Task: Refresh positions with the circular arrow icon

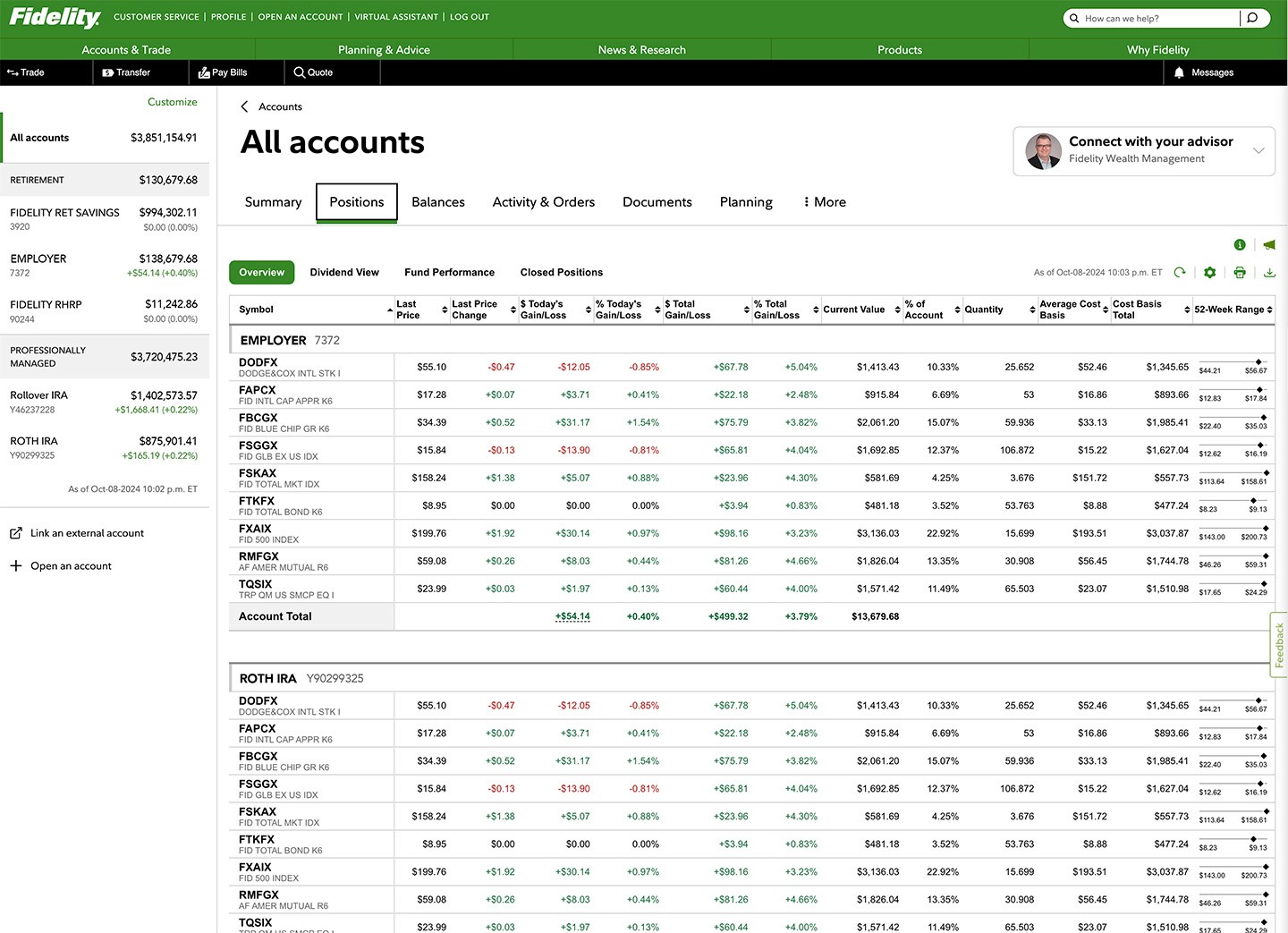Action: pyautogui.click(x=1180, y=272)
